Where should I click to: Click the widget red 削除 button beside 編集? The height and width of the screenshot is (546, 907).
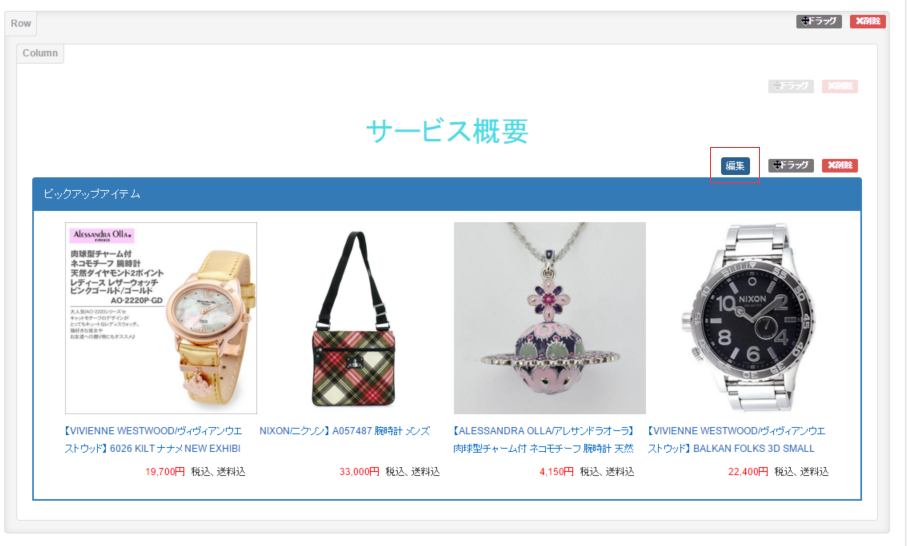tap(839, 165)
